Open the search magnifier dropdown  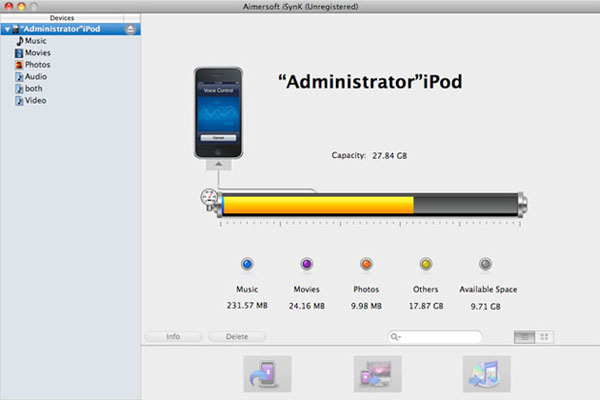coord(396,337)
